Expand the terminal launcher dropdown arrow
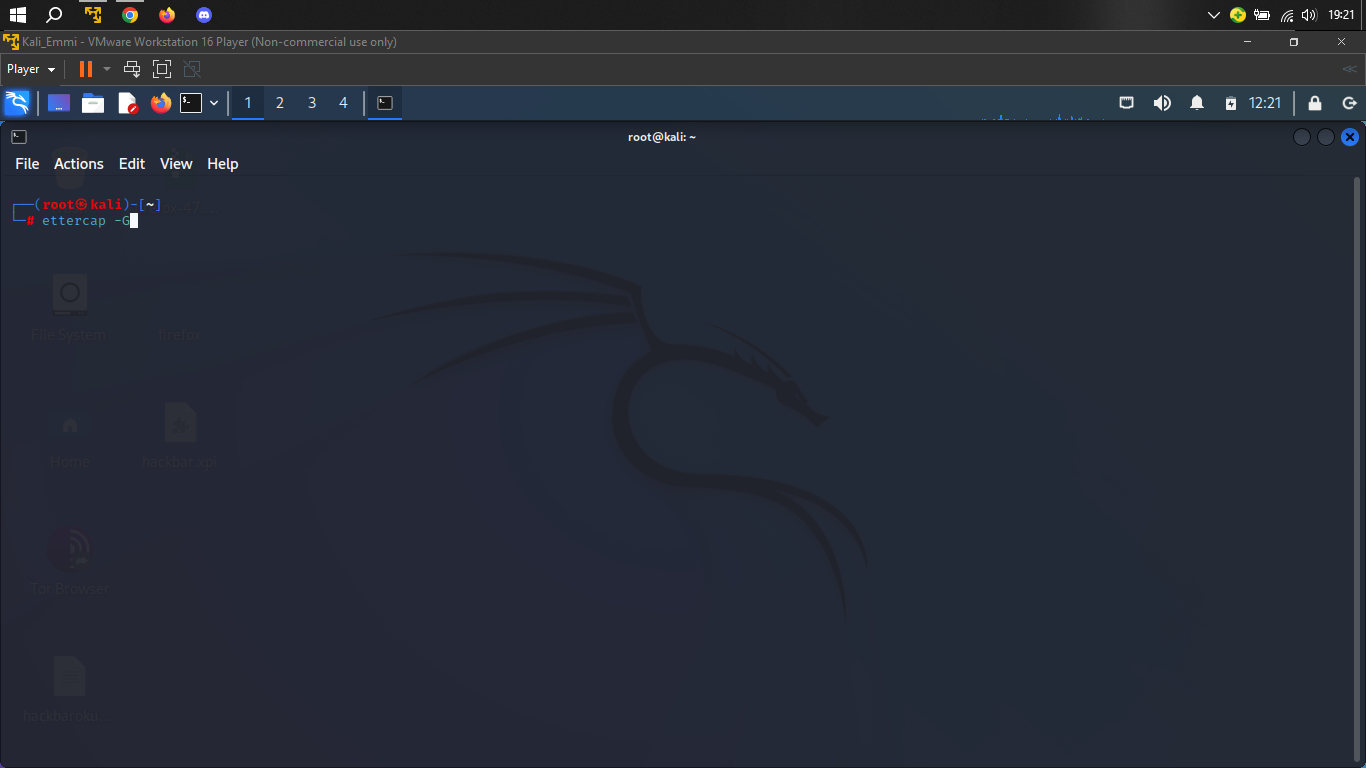 point(214,103)
